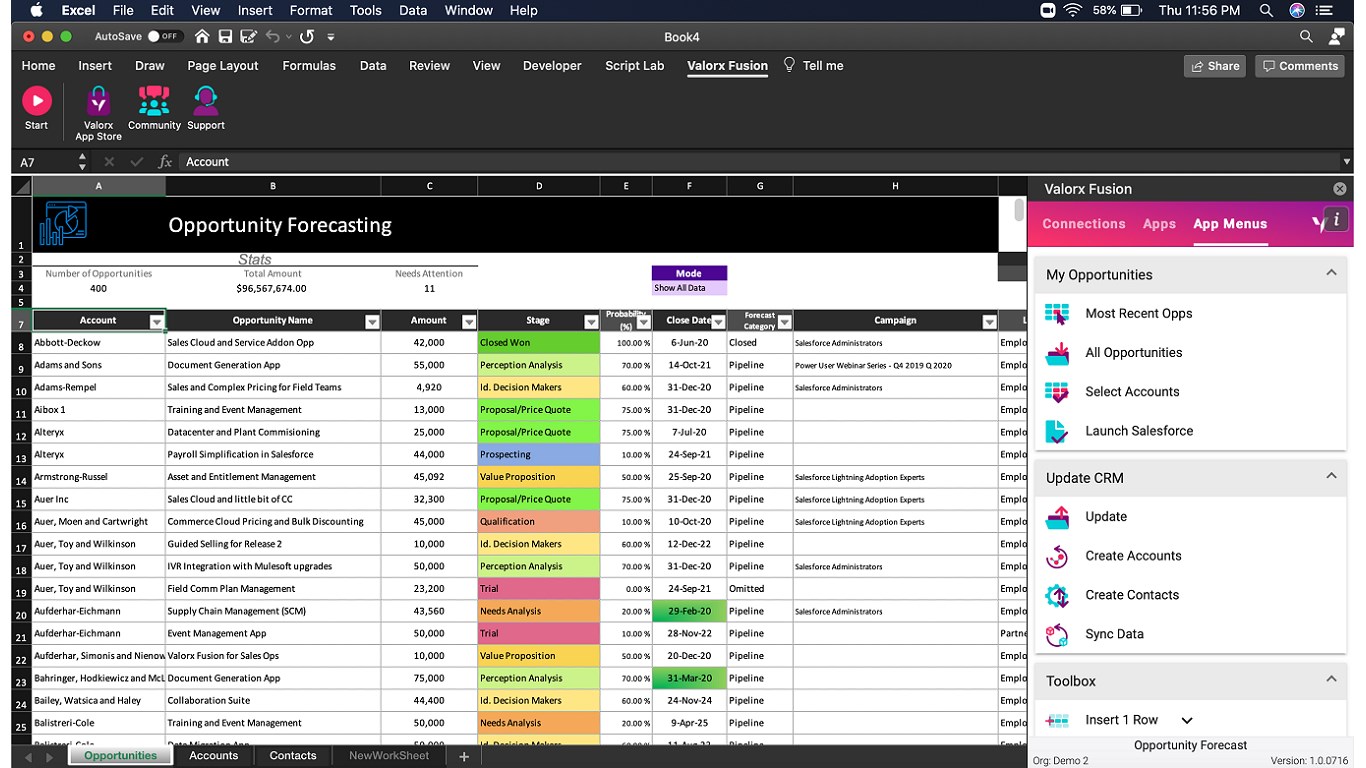
Task: Open the Accounts sheet tab
Action: click(x=214, y=756)
